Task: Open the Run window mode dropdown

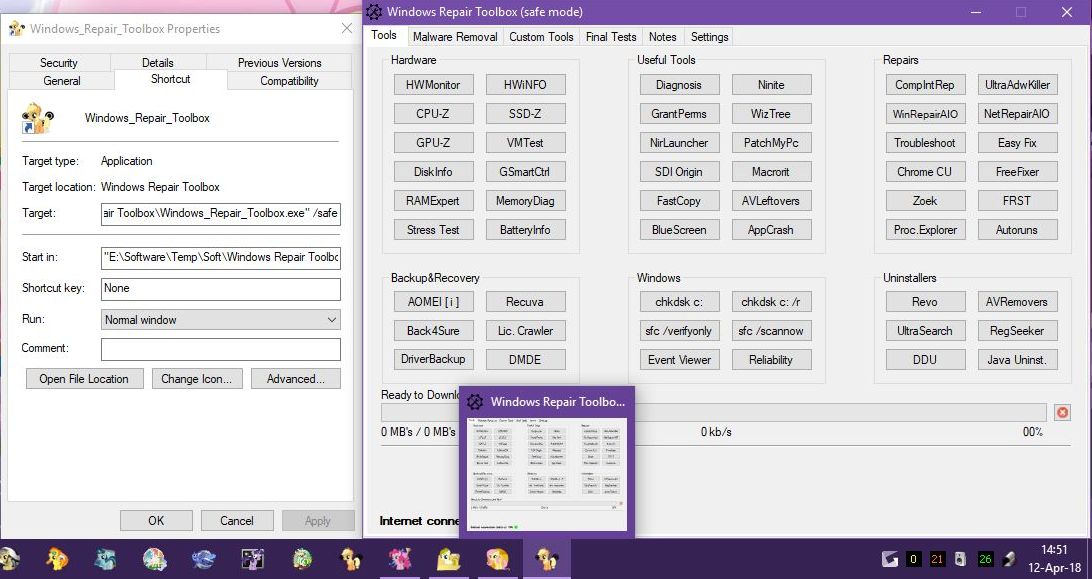Action: coord(221,320)
